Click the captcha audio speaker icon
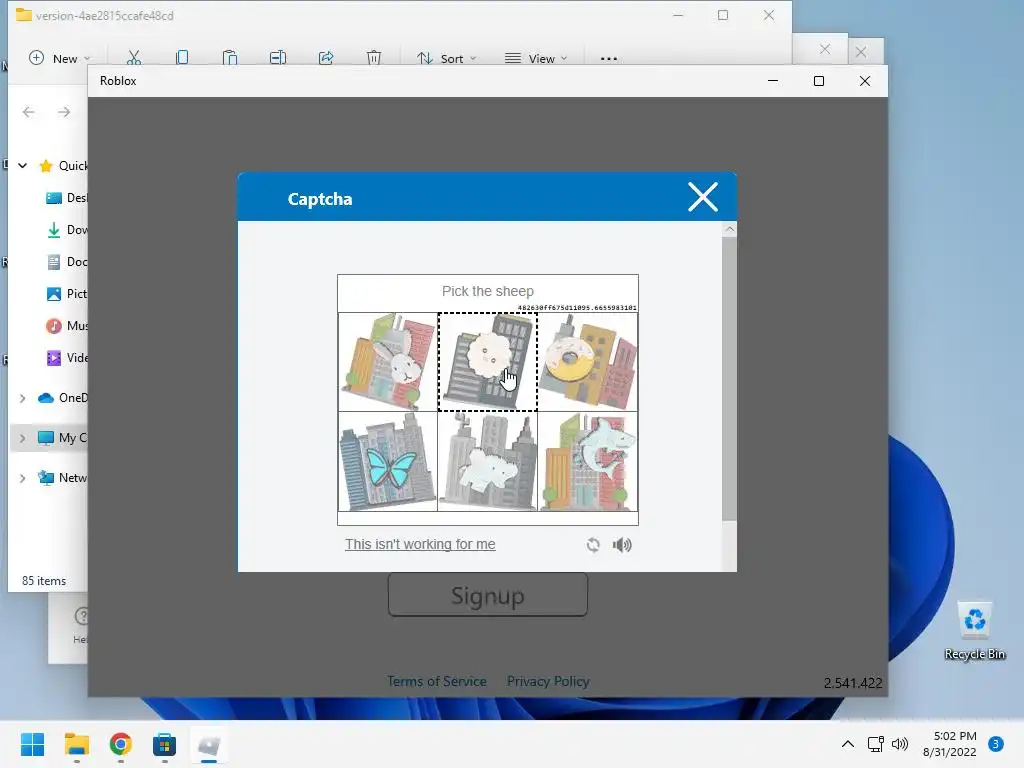The height and width of the screenshot is (768, 1024). (622, 545)
